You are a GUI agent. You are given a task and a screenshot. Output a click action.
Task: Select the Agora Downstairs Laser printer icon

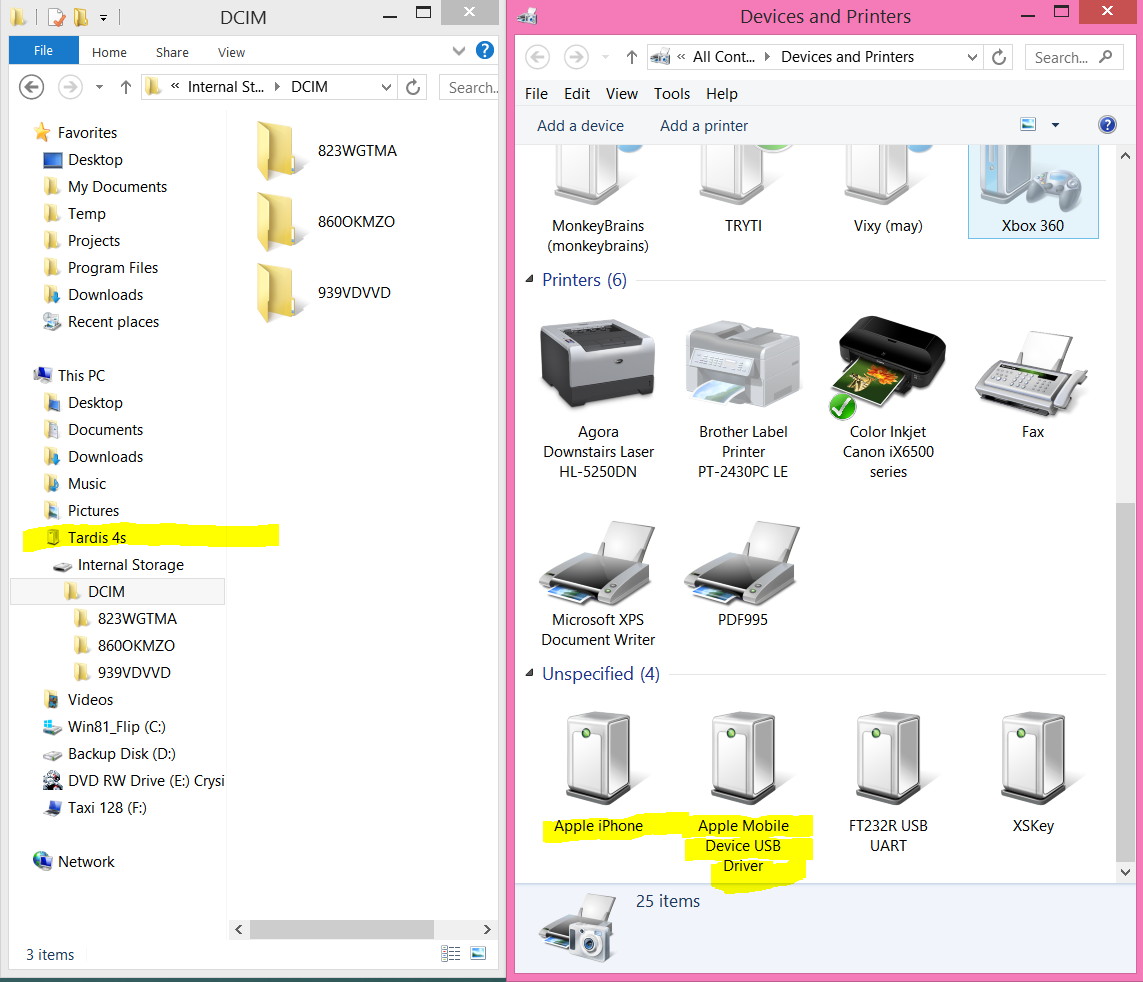coord(598,363)
